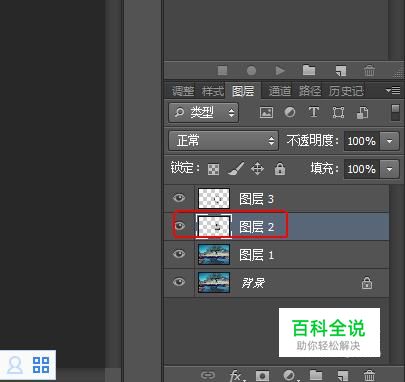Filter for smart objects icon

362,113
